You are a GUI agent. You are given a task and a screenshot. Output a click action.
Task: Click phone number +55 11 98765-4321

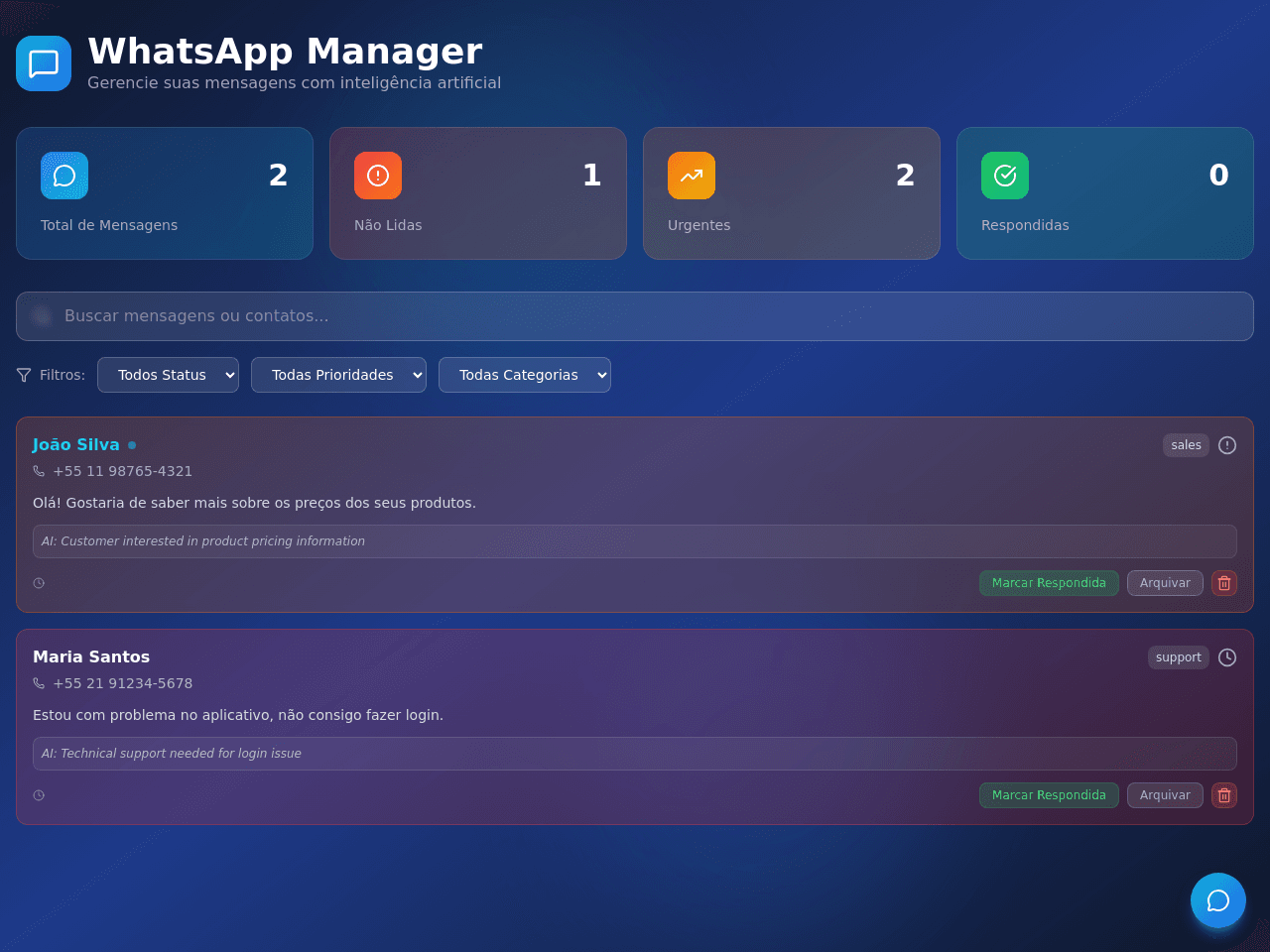(123, 471)
